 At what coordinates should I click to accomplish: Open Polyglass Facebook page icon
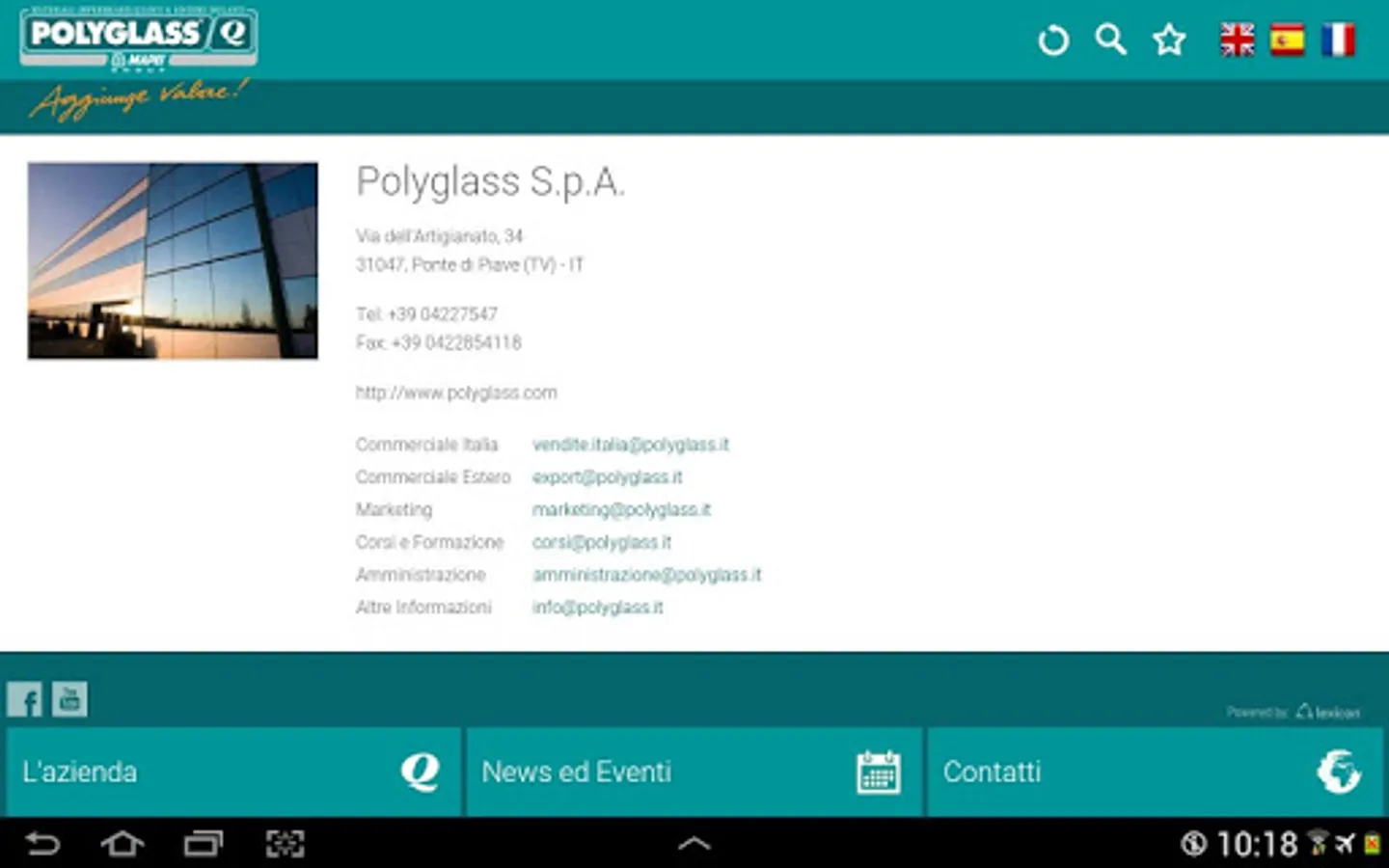tap(25, 699)
